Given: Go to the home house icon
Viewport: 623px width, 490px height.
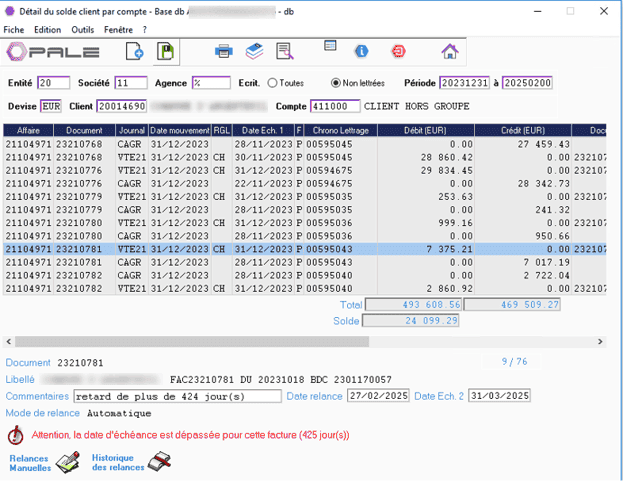Looking at the screenshot, I should pyautogui.click(x=450, y=51).
